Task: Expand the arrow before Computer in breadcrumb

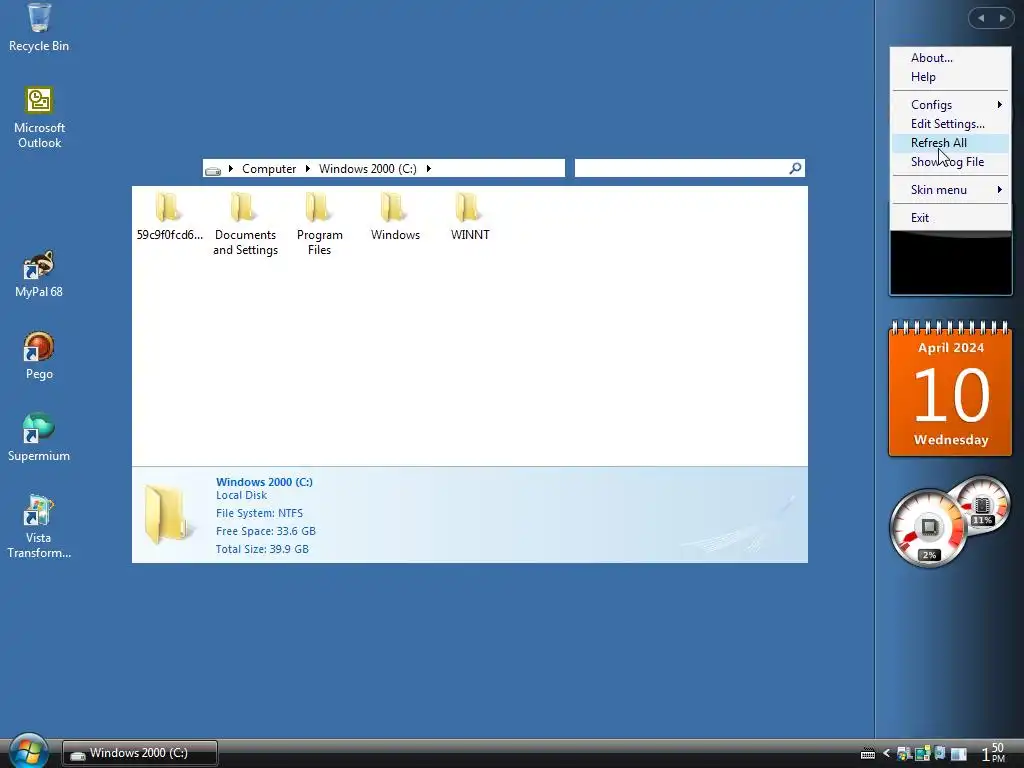Action: 231,168
